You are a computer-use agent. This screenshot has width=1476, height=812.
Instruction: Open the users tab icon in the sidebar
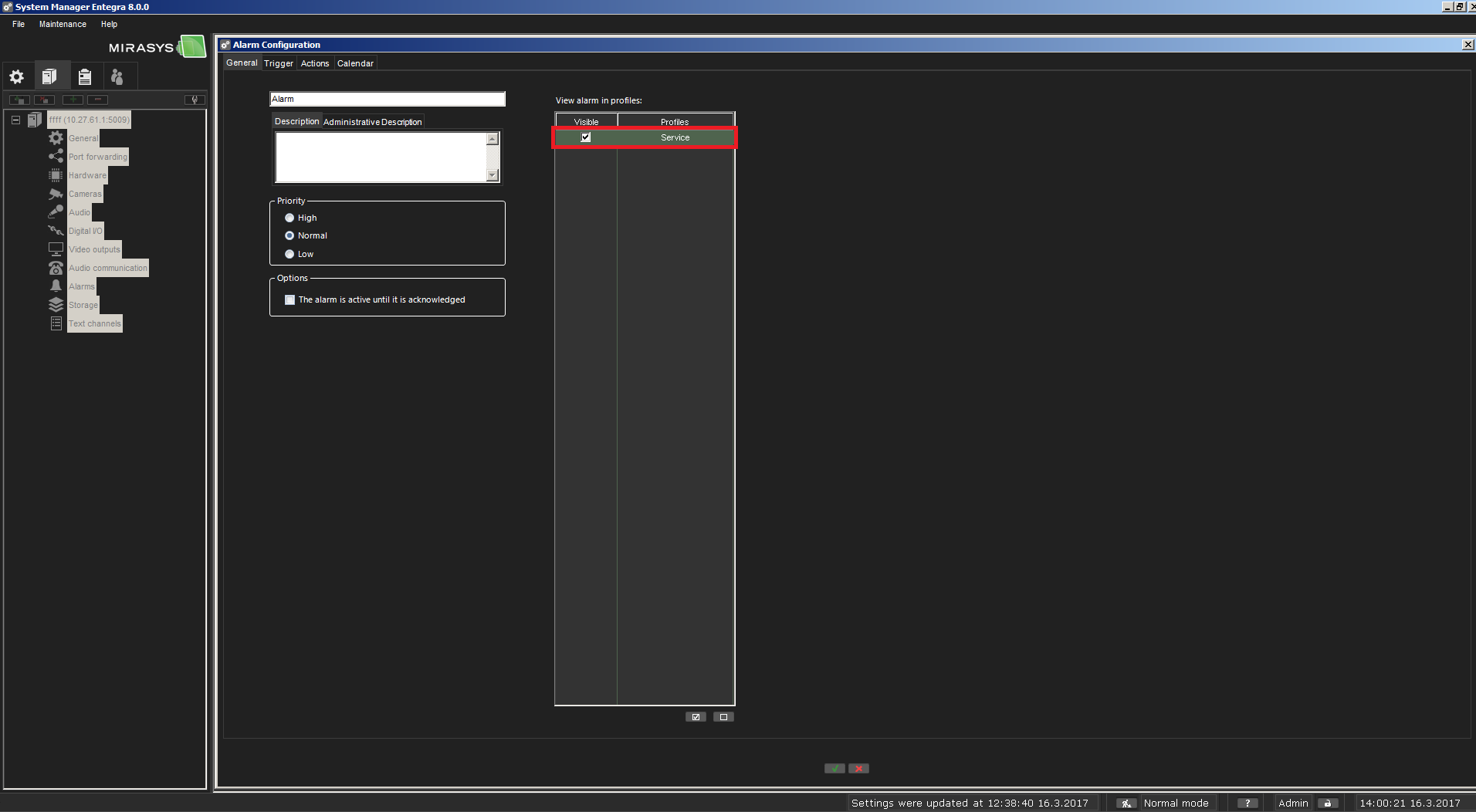click(117, 76)
